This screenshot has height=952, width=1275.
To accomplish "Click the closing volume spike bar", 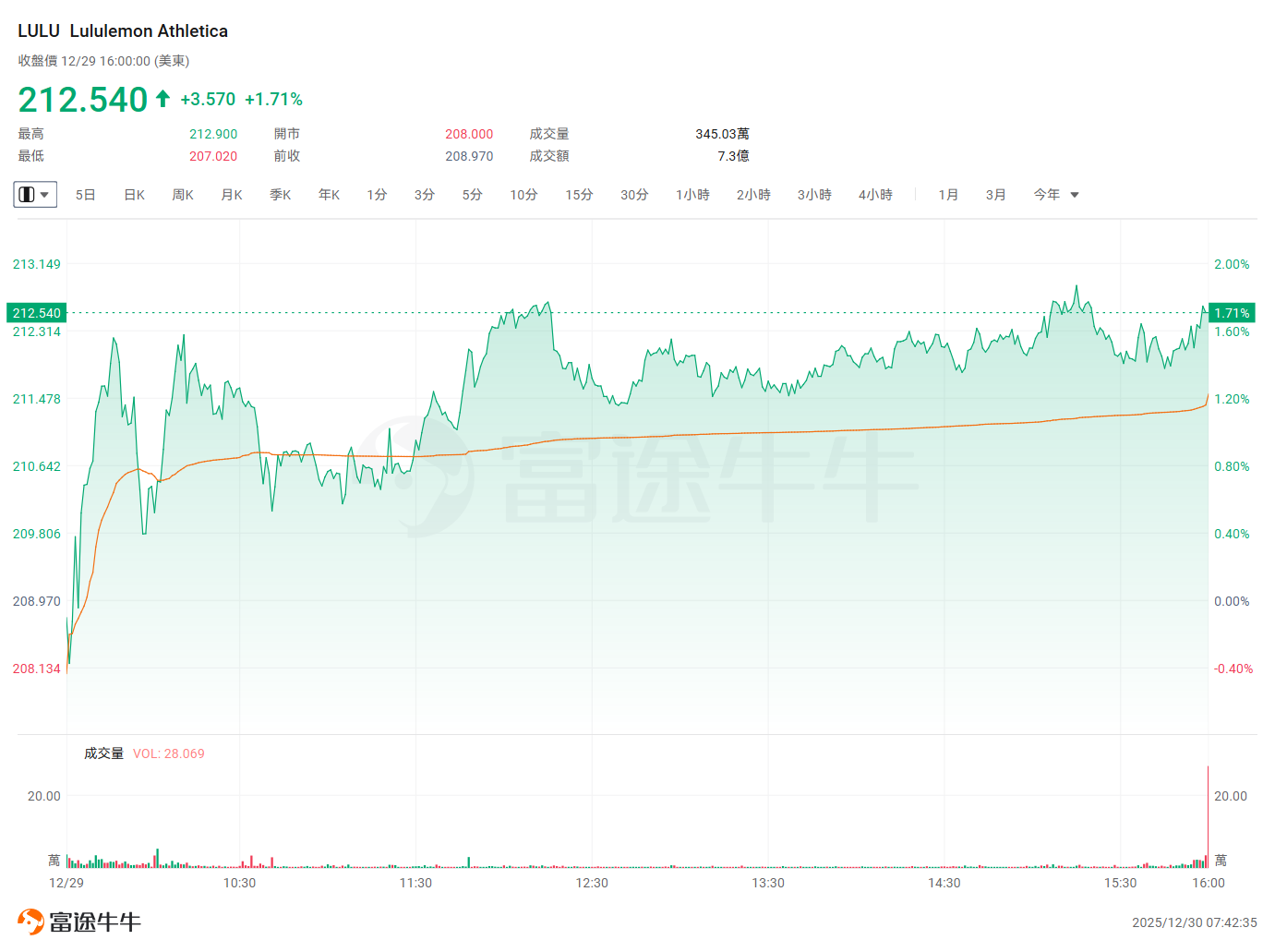I will 1208,817.
